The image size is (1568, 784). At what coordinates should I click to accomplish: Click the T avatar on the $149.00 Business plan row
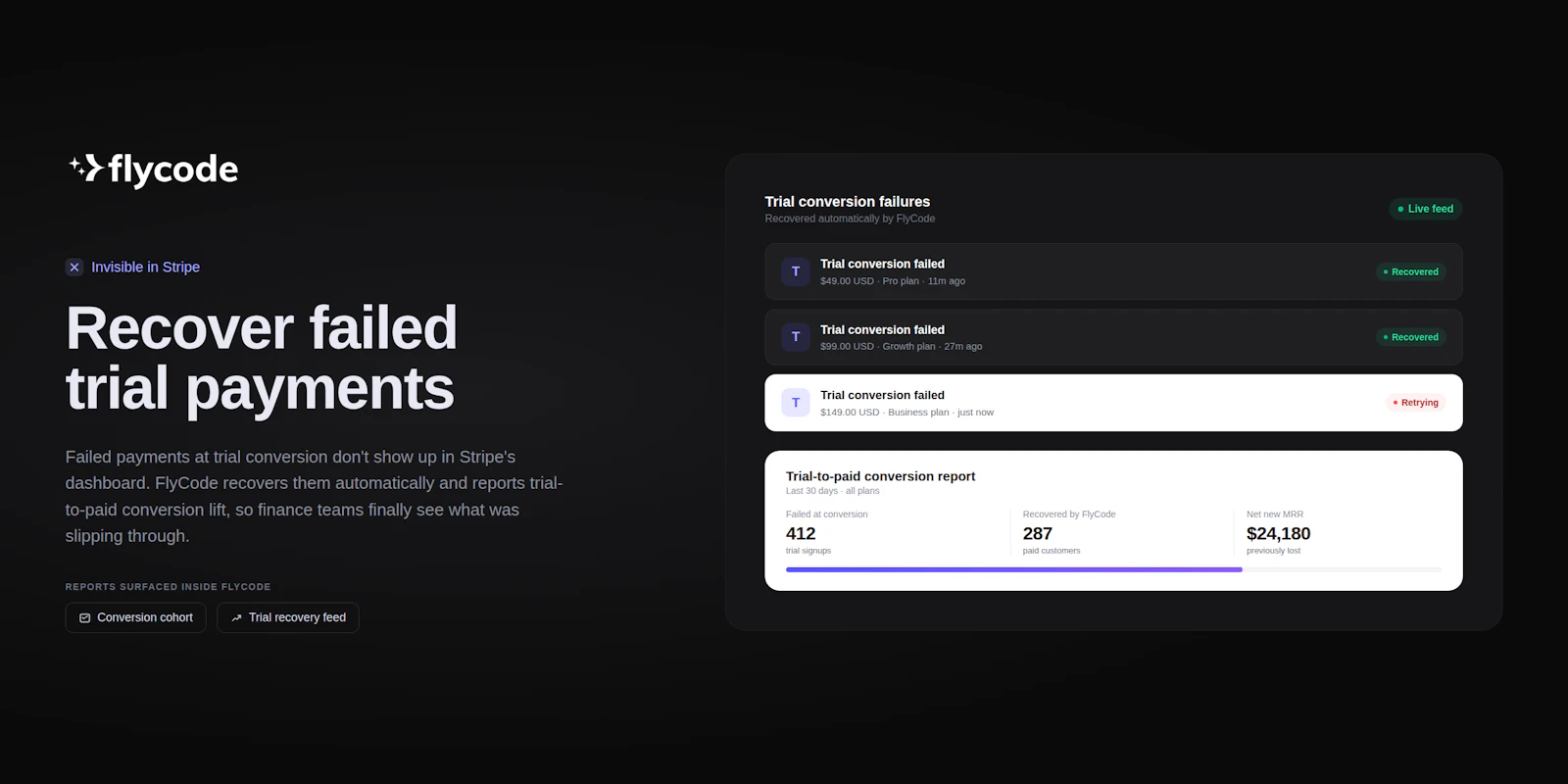coord(795,403)
